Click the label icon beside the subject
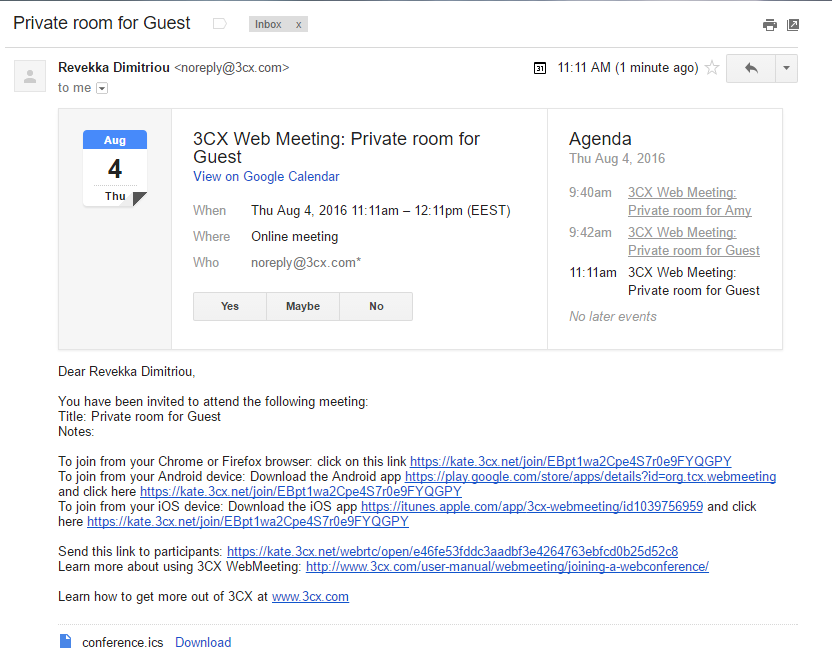Viewport: 832px width, 664px height. click(x=220, y=24)
